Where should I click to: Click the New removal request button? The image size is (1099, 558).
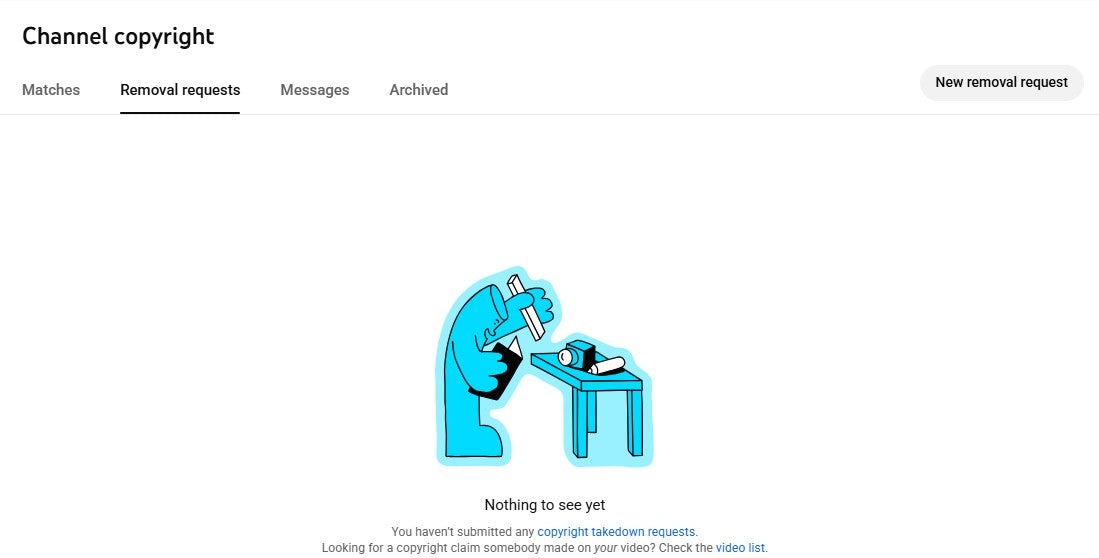[1002, 82]
